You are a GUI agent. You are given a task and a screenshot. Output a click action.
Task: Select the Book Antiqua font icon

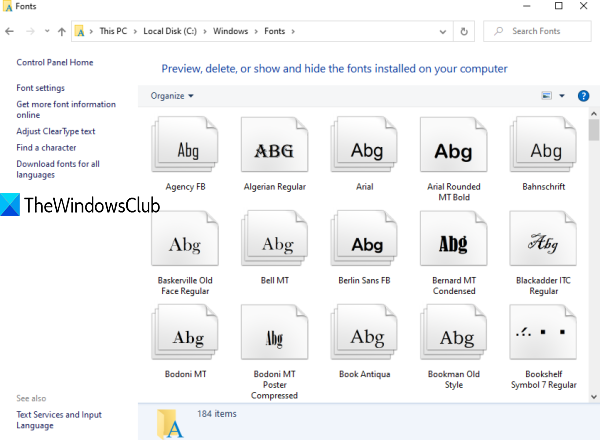point(364,332)
